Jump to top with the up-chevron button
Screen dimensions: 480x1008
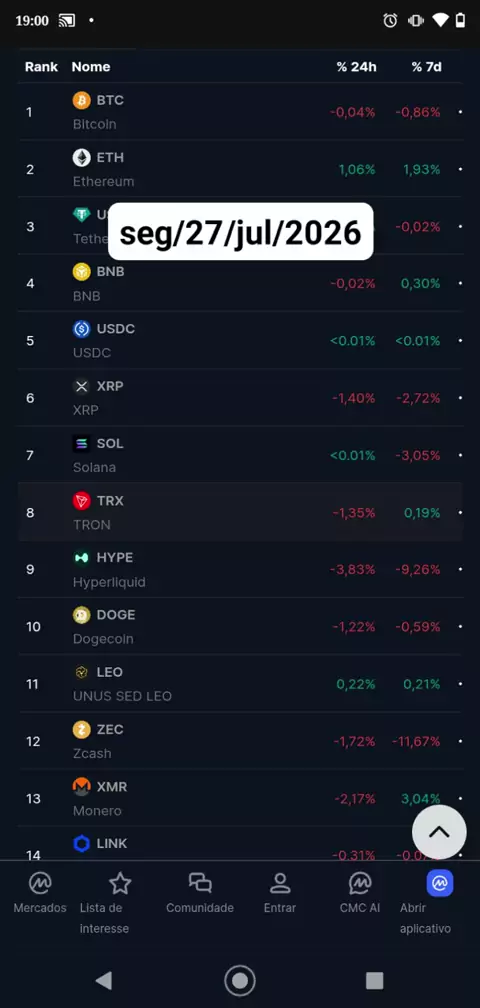[x=439, y=832]
